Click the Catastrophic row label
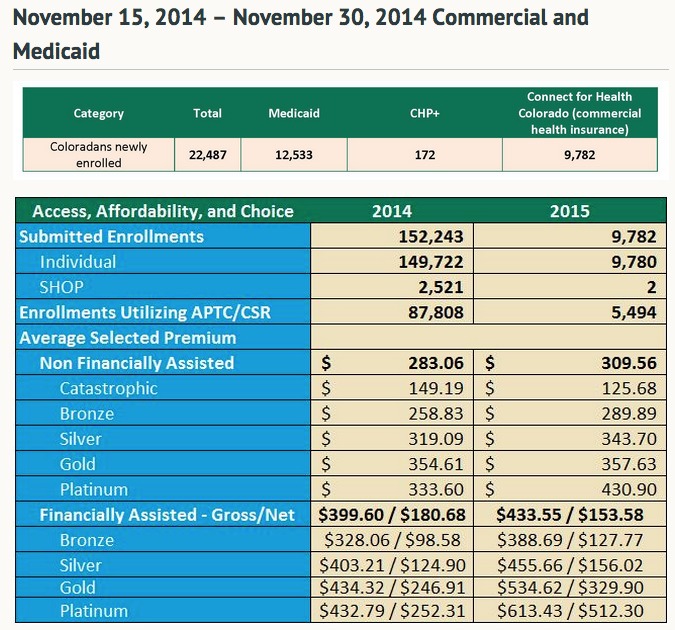 108,388
